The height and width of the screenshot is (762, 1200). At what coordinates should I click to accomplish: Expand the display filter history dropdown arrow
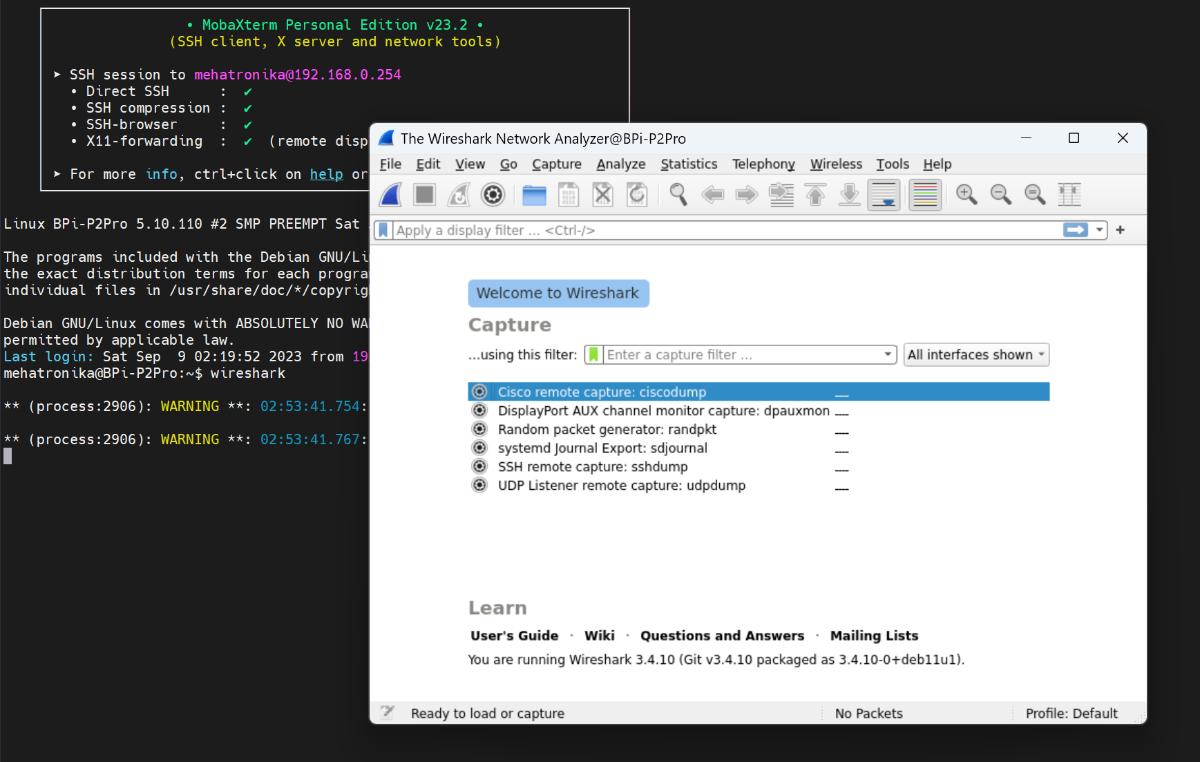[1101, 230]
